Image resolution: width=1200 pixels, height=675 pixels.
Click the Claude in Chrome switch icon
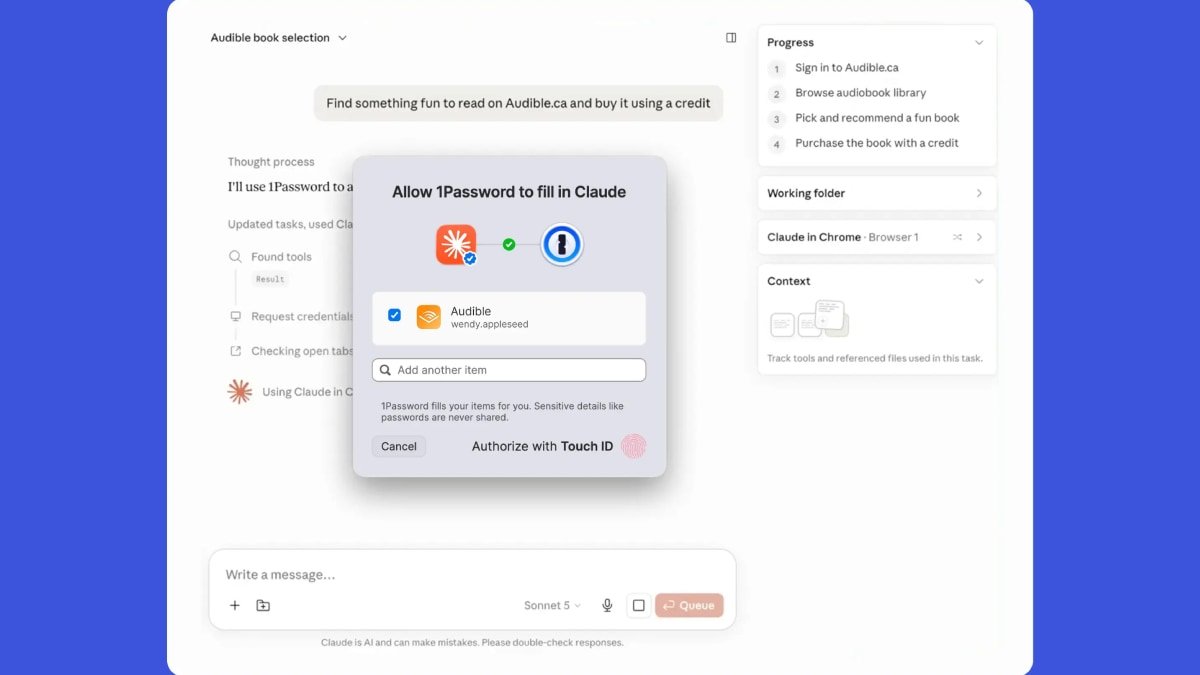pos(957,237)
